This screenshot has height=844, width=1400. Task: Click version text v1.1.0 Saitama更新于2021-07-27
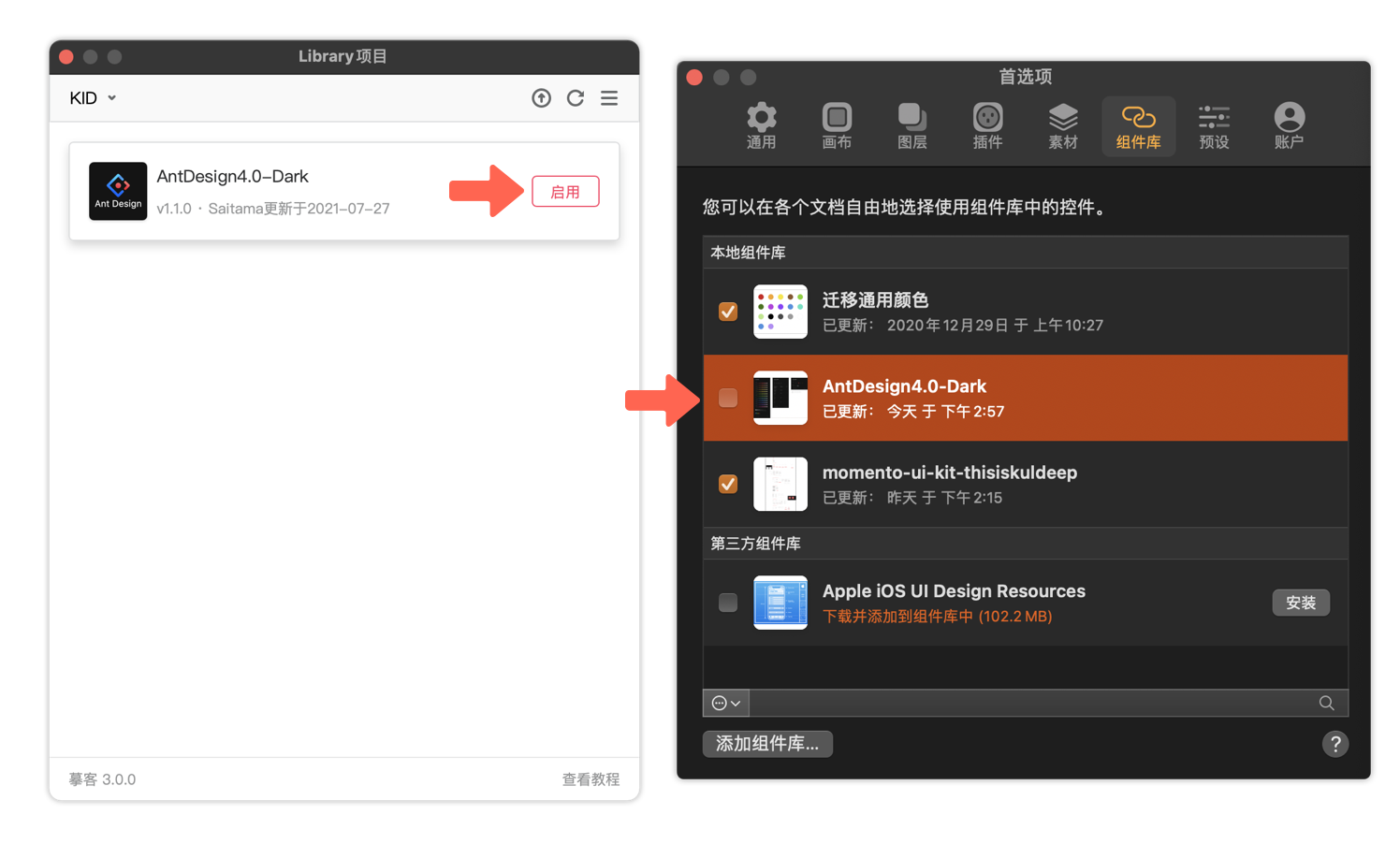click(272, 209)
